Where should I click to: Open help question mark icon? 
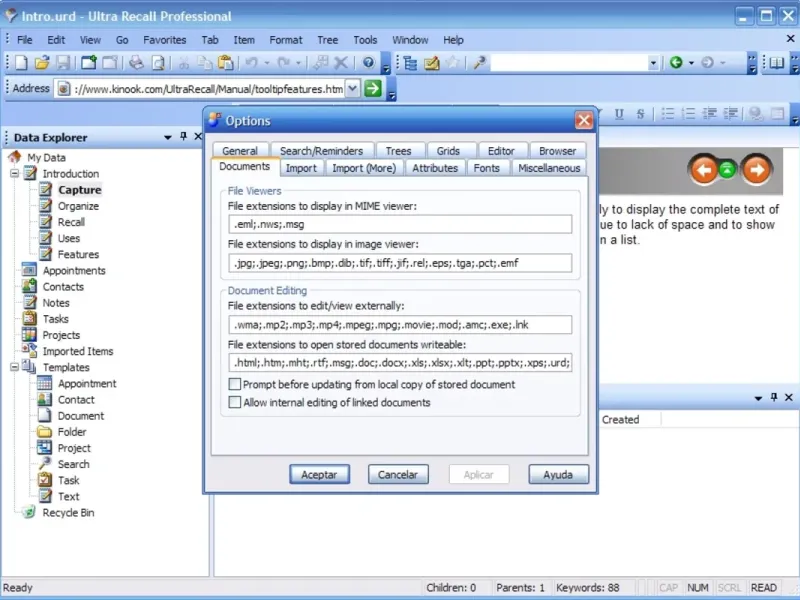coord(368,63)
